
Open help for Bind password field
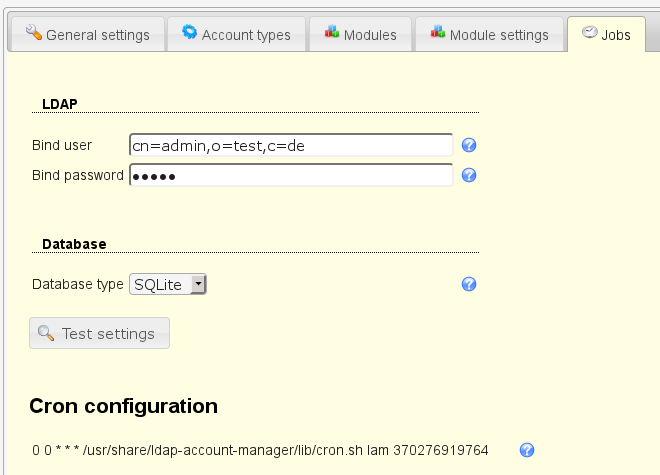[x=468, y=176]
